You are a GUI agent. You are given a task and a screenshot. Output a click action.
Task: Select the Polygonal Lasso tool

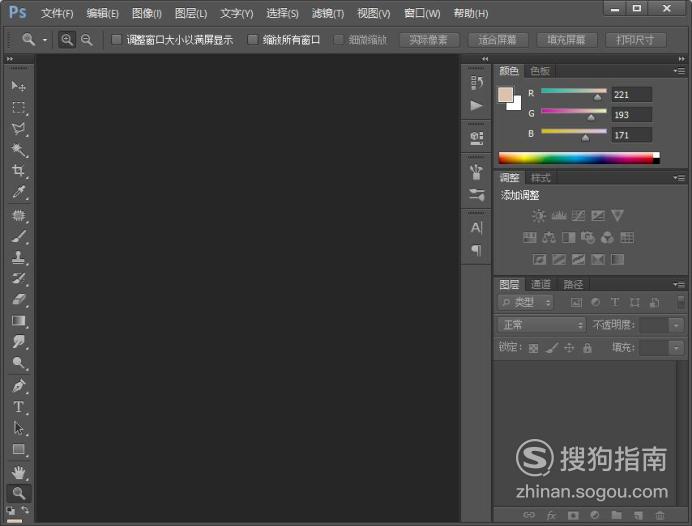(x=19, y=128)
